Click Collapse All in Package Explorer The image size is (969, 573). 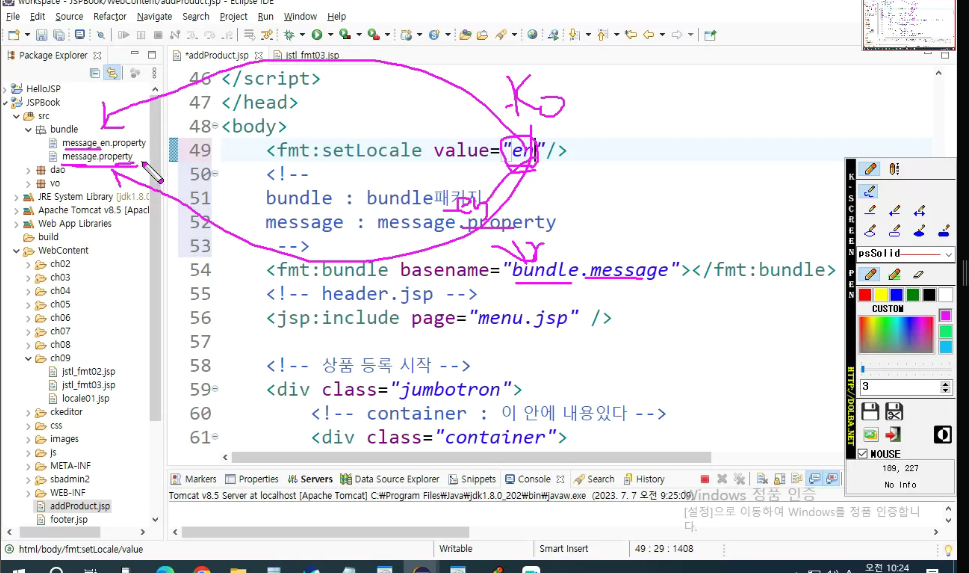pyautogui.click(x=95, y=73)
